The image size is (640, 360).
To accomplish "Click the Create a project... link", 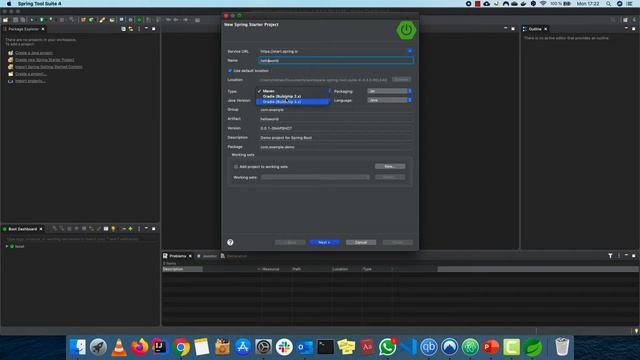I will [31, 74].
